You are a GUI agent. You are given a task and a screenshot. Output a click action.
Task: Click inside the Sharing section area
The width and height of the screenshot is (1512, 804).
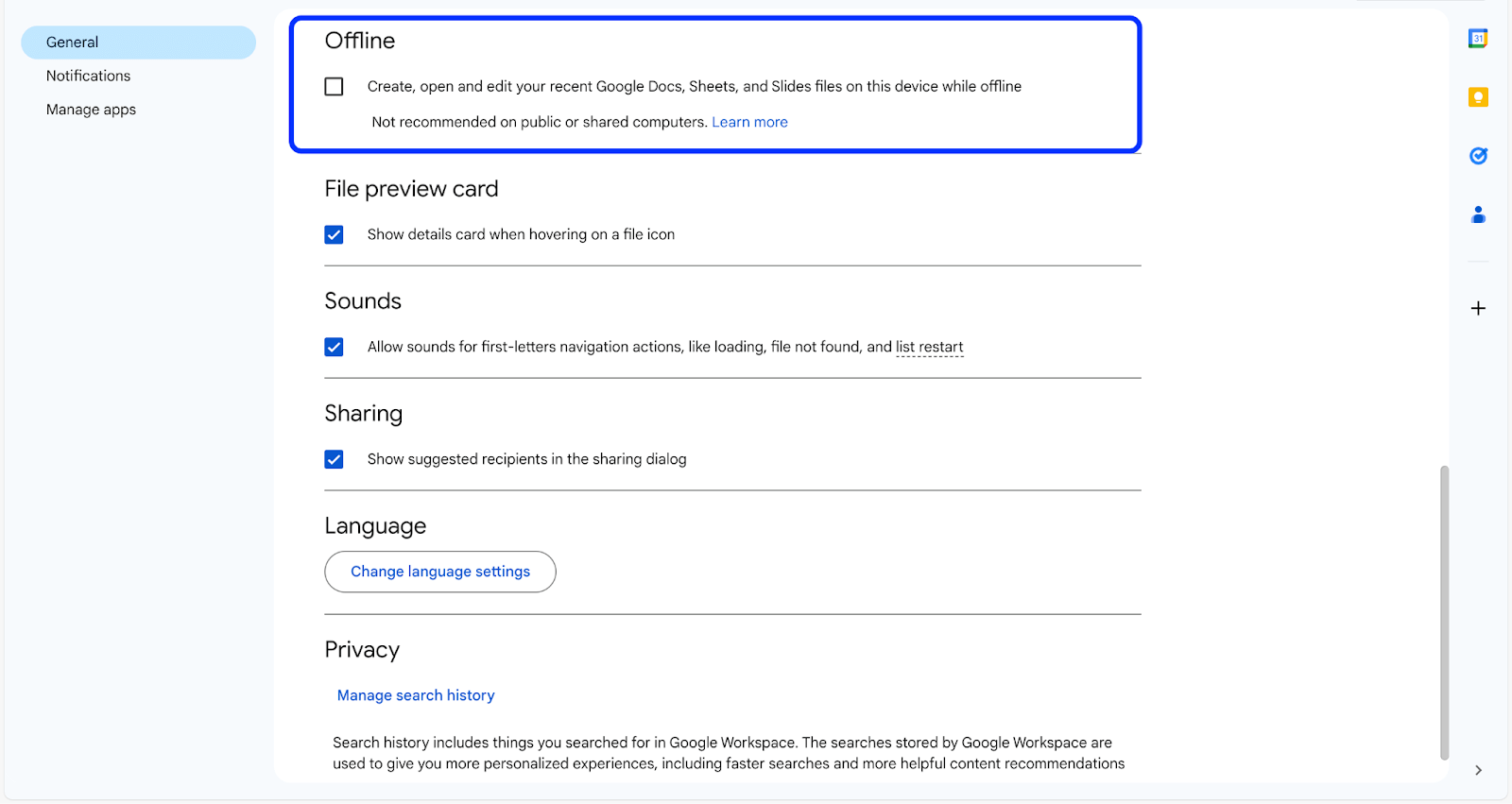732,435
